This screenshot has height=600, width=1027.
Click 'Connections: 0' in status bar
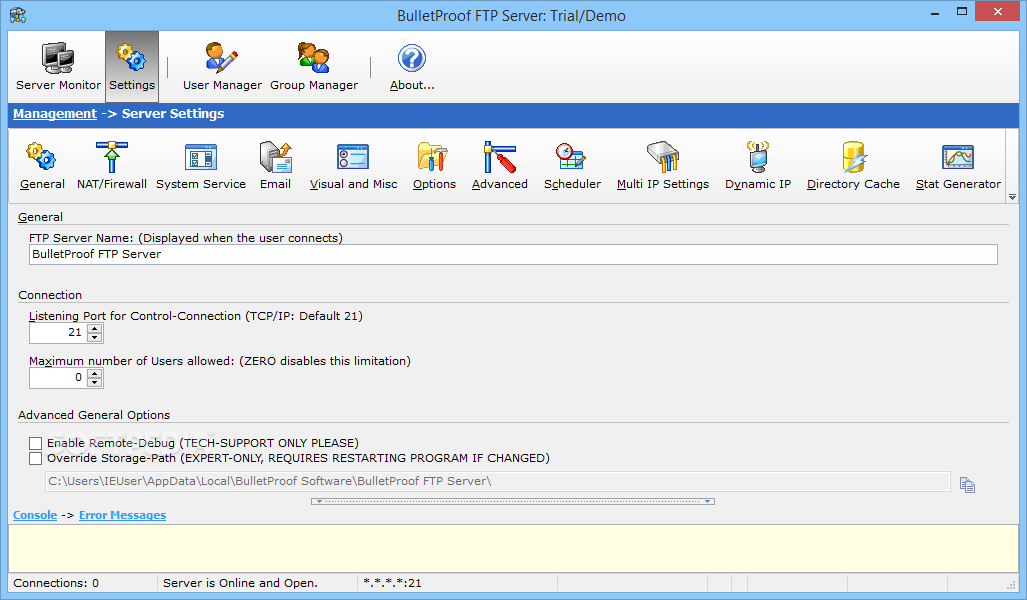pos(56,583)
